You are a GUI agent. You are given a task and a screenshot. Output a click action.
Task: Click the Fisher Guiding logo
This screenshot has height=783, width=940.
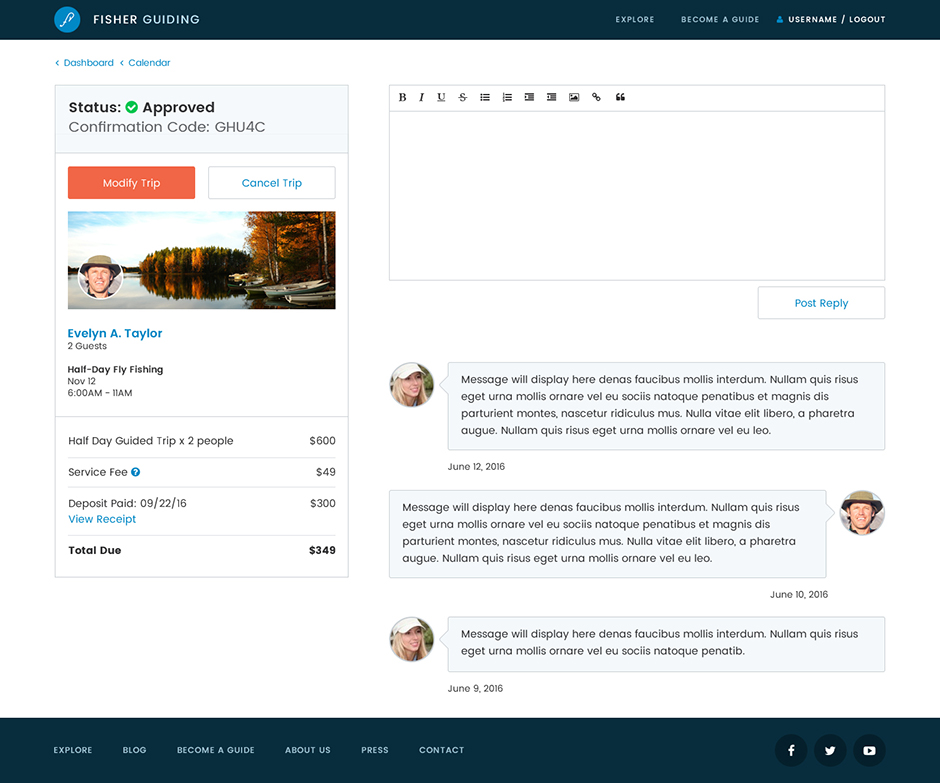point(67,19)
